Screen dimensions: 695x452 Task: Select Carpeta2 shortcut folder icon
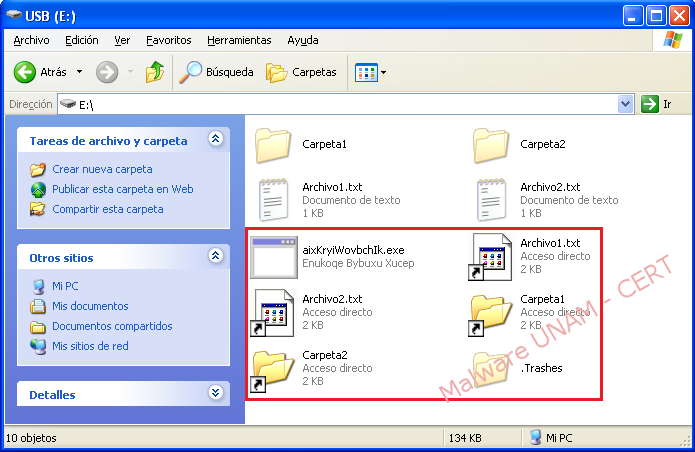click(x=272, y=371)
